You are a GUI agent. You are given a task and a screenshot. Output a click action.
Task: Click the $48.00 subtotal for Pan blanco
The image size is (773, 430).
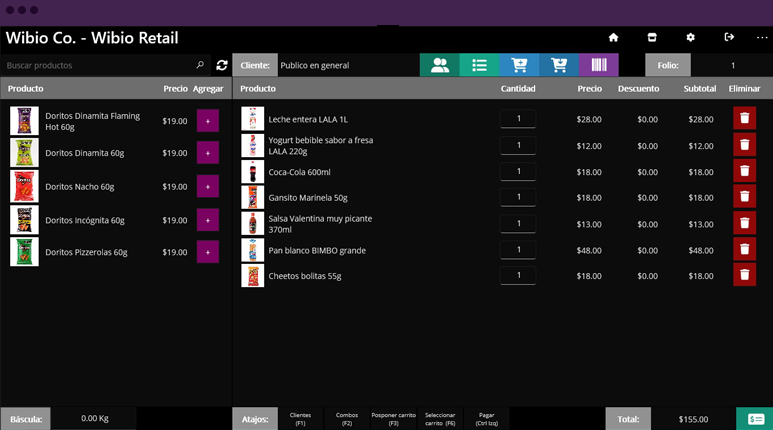pyautogui.click(x=701, y=251)
